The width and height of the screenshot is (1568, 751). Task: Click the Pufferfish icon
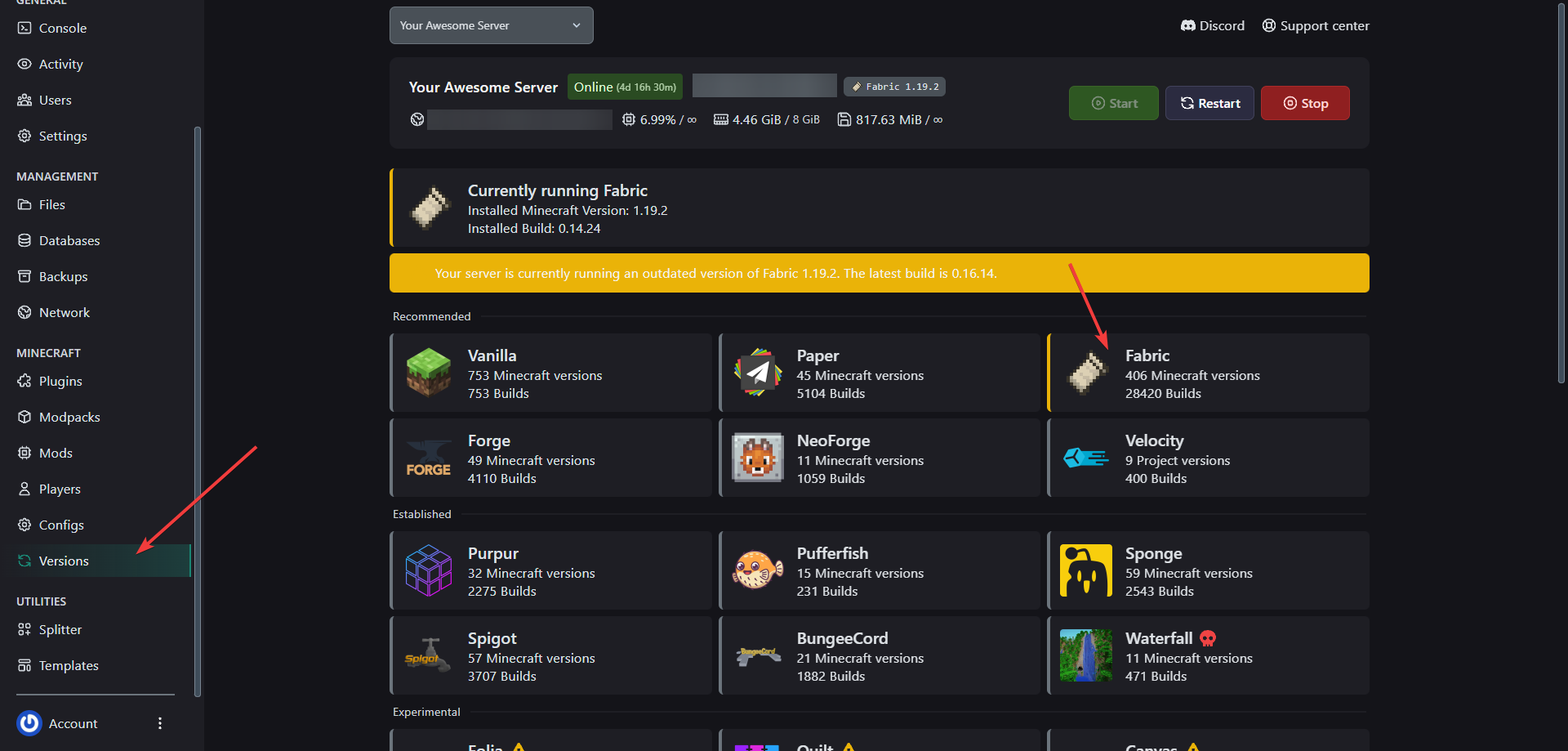point(758,570)
